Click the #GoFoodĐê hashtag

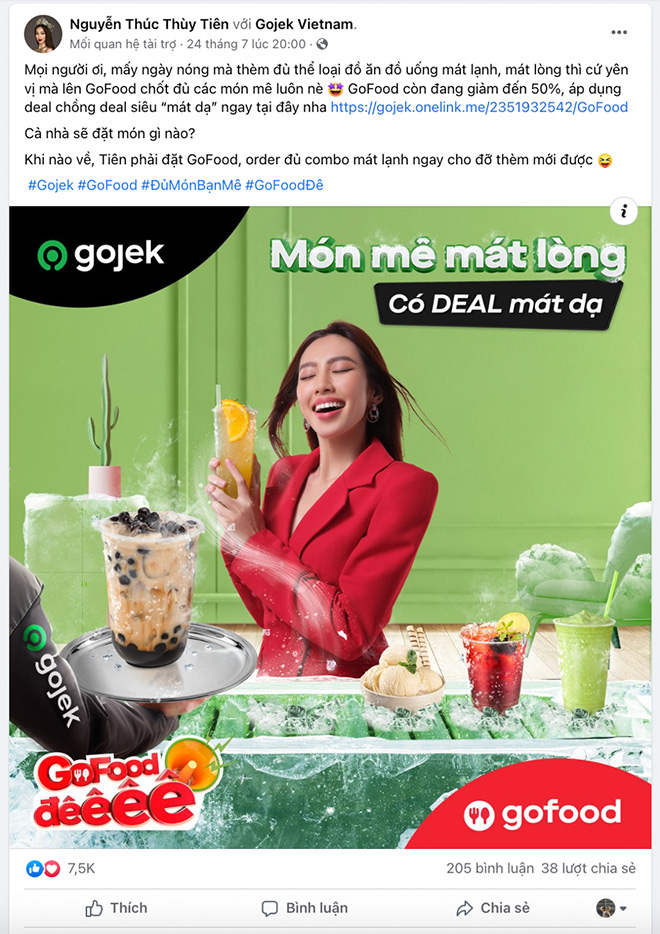tap(284, 185)
